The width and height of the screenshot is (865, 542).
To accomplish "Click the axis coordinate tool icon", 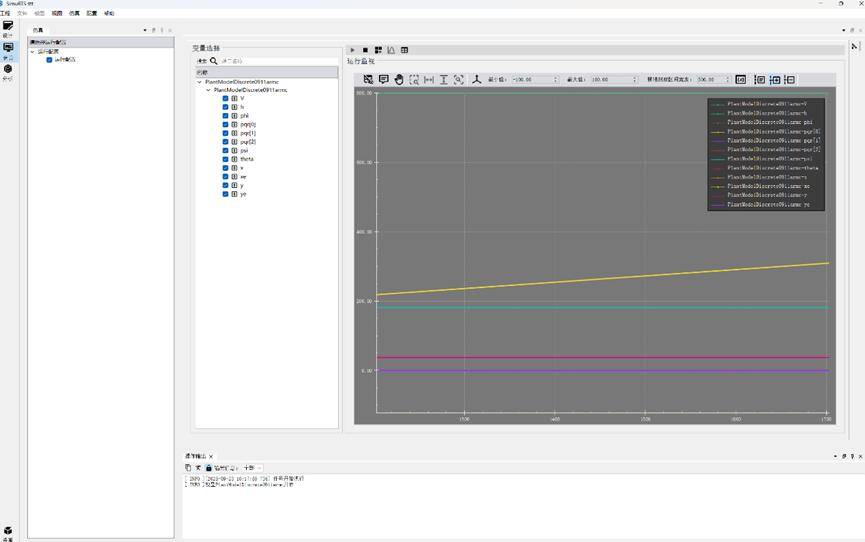I will (x=477, y=79).
